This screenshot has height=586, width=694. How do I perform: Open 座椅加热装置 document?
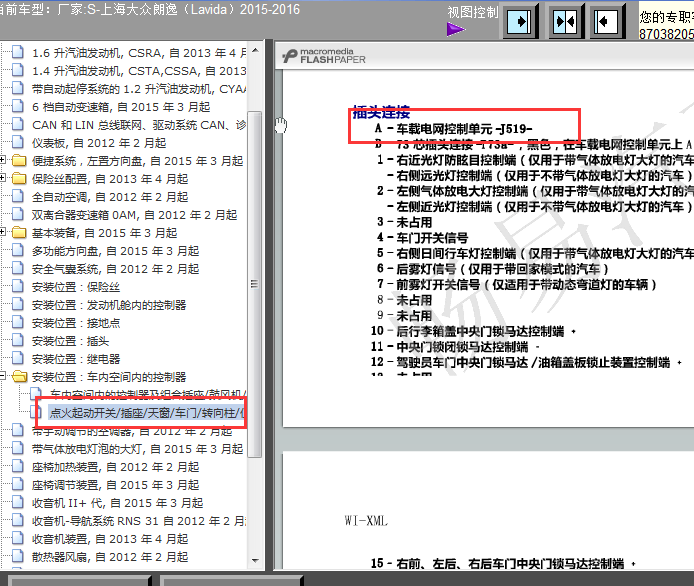[x=116, y=467]
